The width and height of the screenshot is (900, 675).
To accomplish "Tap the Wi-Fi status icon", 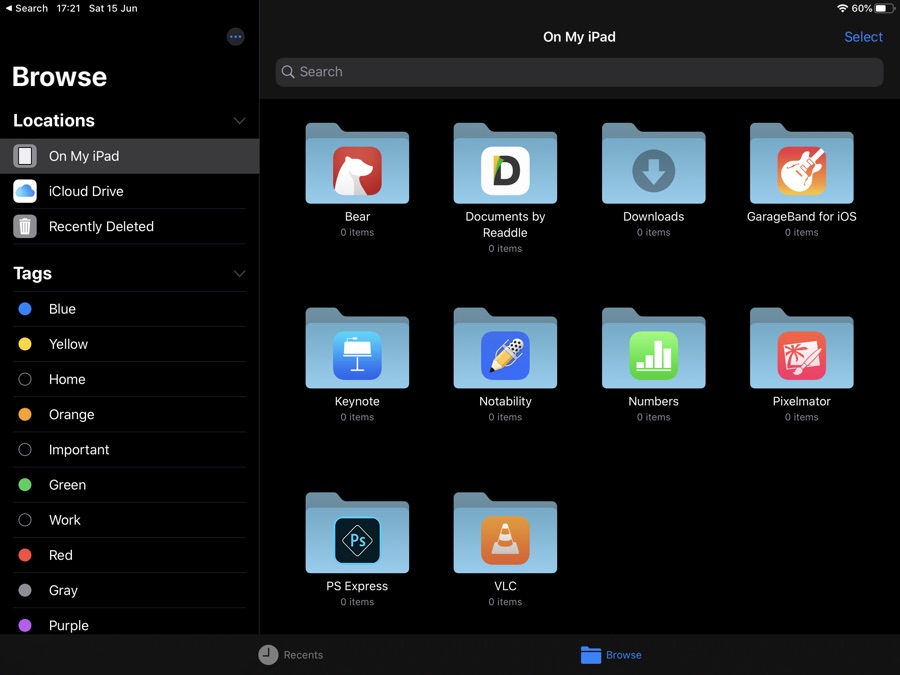I will coord(843,8).
